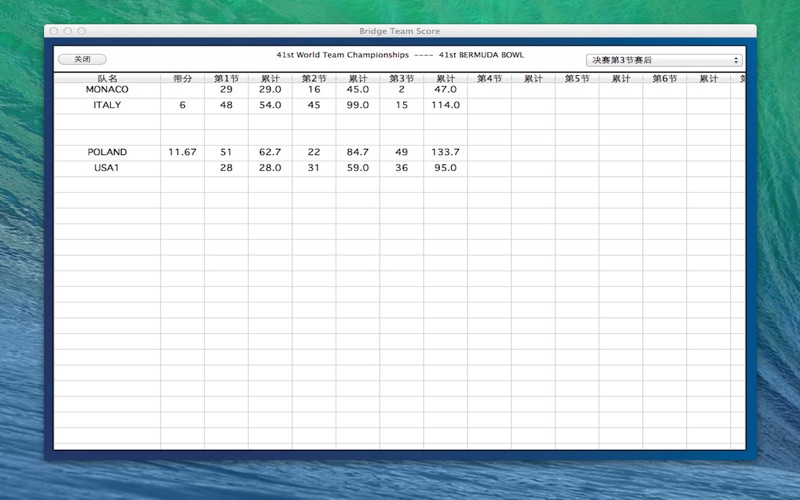800x500 pixels.
Task: Select the 第5节 column header
Action: 577,78
